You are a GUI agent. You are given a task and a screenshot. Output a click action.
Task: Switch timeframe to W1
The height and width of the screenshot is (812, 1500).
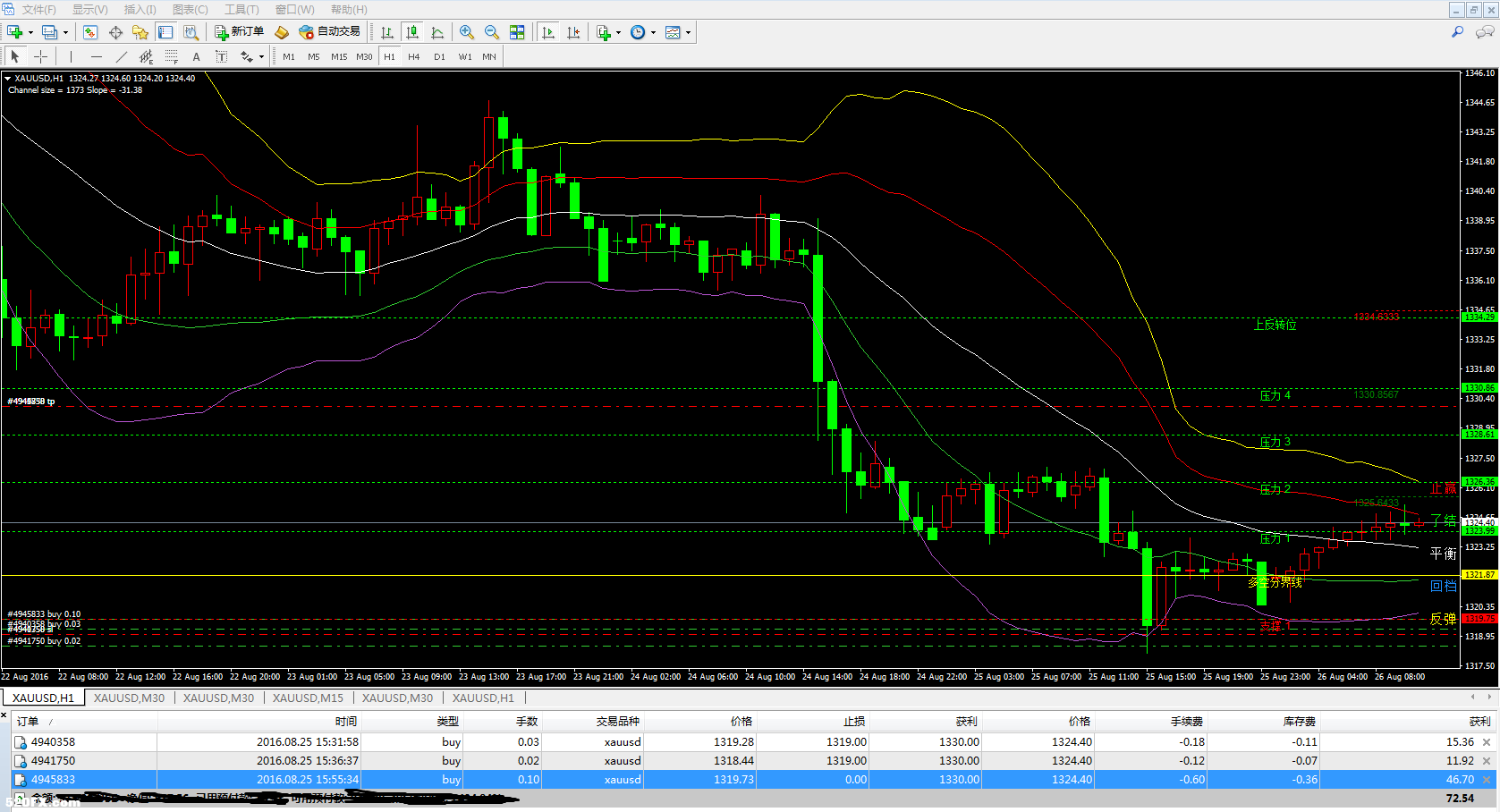pyautogui.click(x=465, y=56)
